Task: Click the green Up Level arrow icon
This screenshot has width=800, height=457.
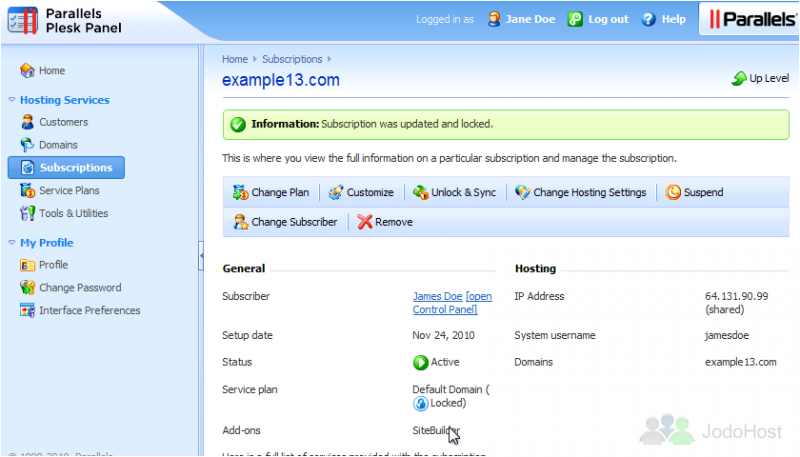Action: click(738, 79)
